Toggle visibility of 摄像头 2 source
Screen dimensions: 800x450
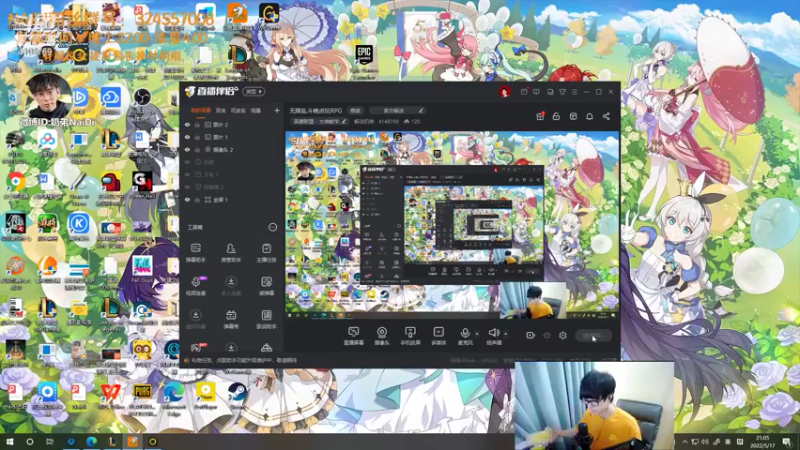coord(187,149)
